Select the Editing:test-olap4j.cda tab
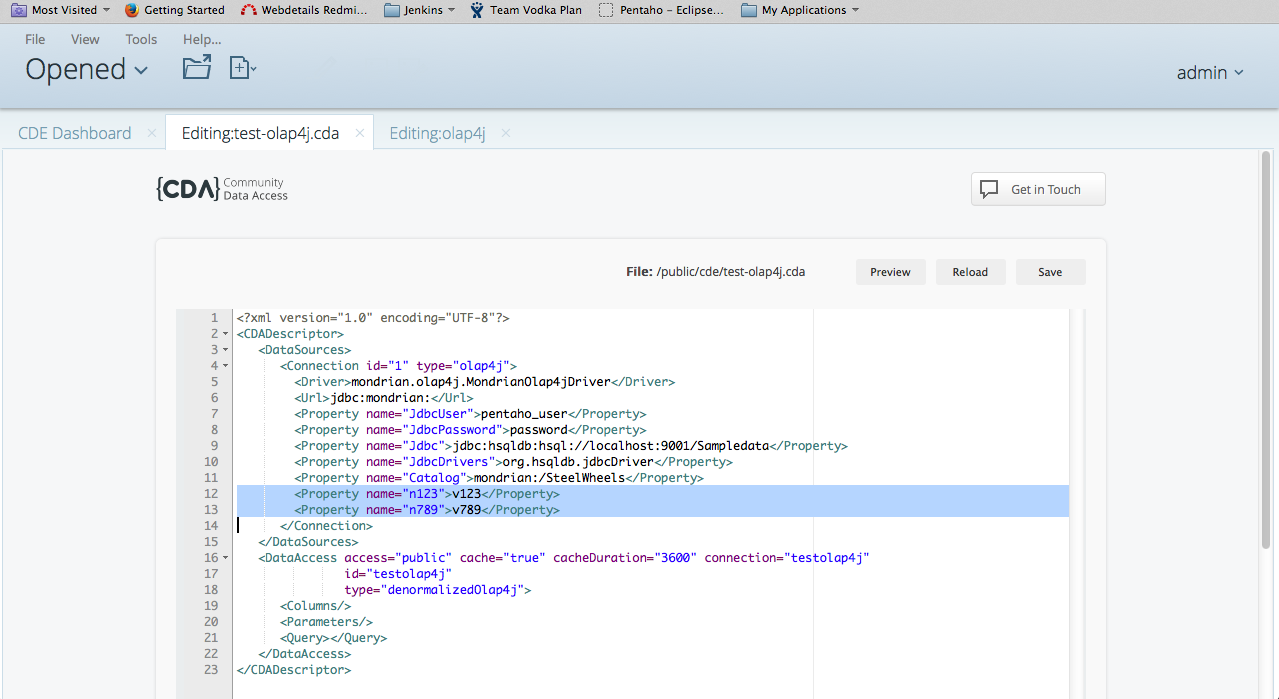The image size is (1279, 699). (260, 133)
